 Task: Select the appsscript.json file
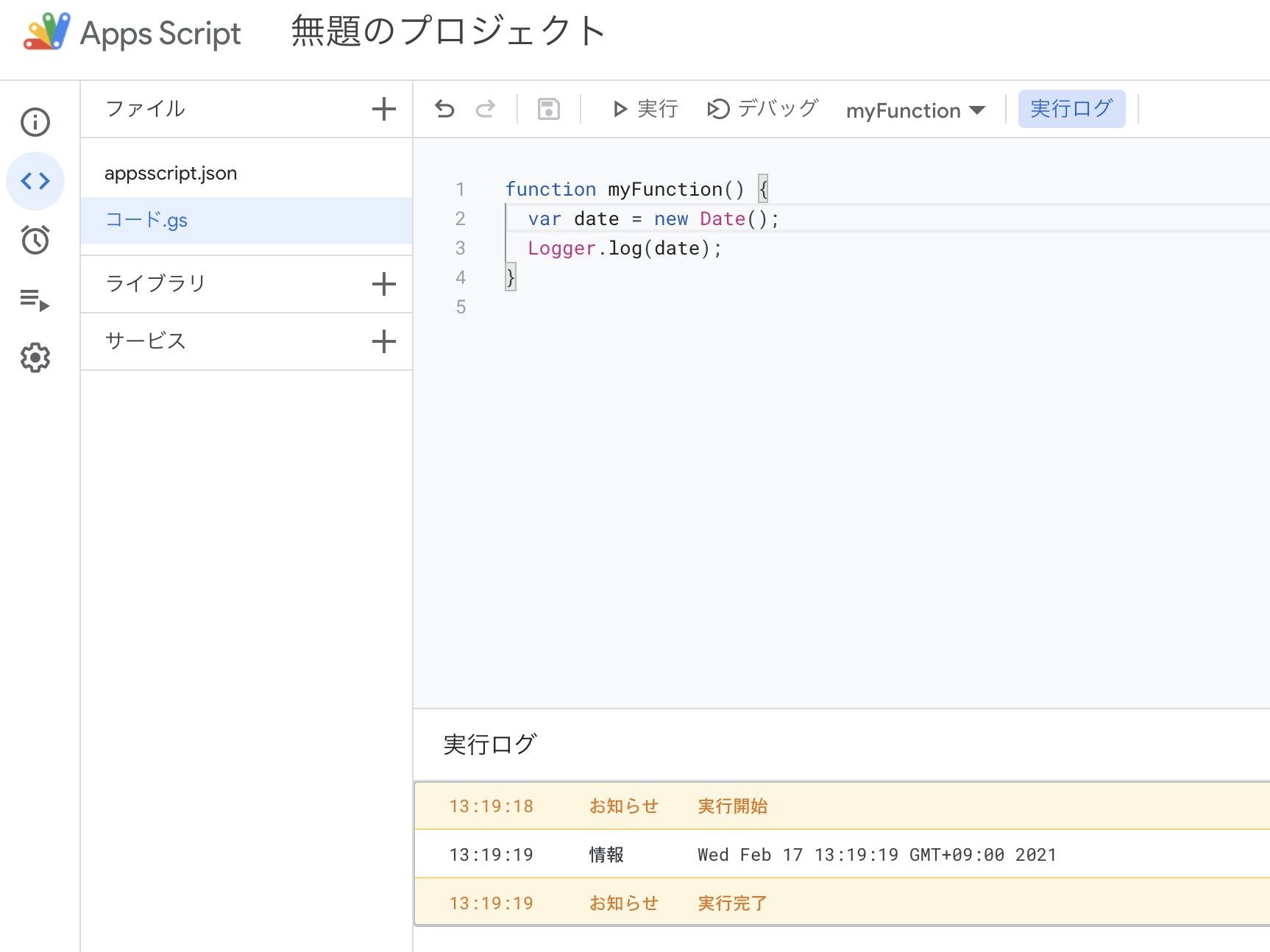click(x=171, y=174)
